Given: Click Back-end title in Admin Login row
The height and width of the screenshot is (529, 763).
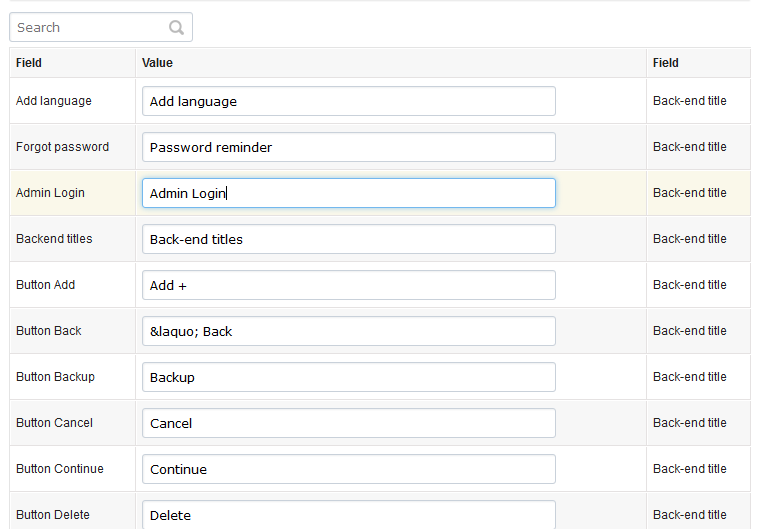Looking at the screenshot, I should (690, 193).
